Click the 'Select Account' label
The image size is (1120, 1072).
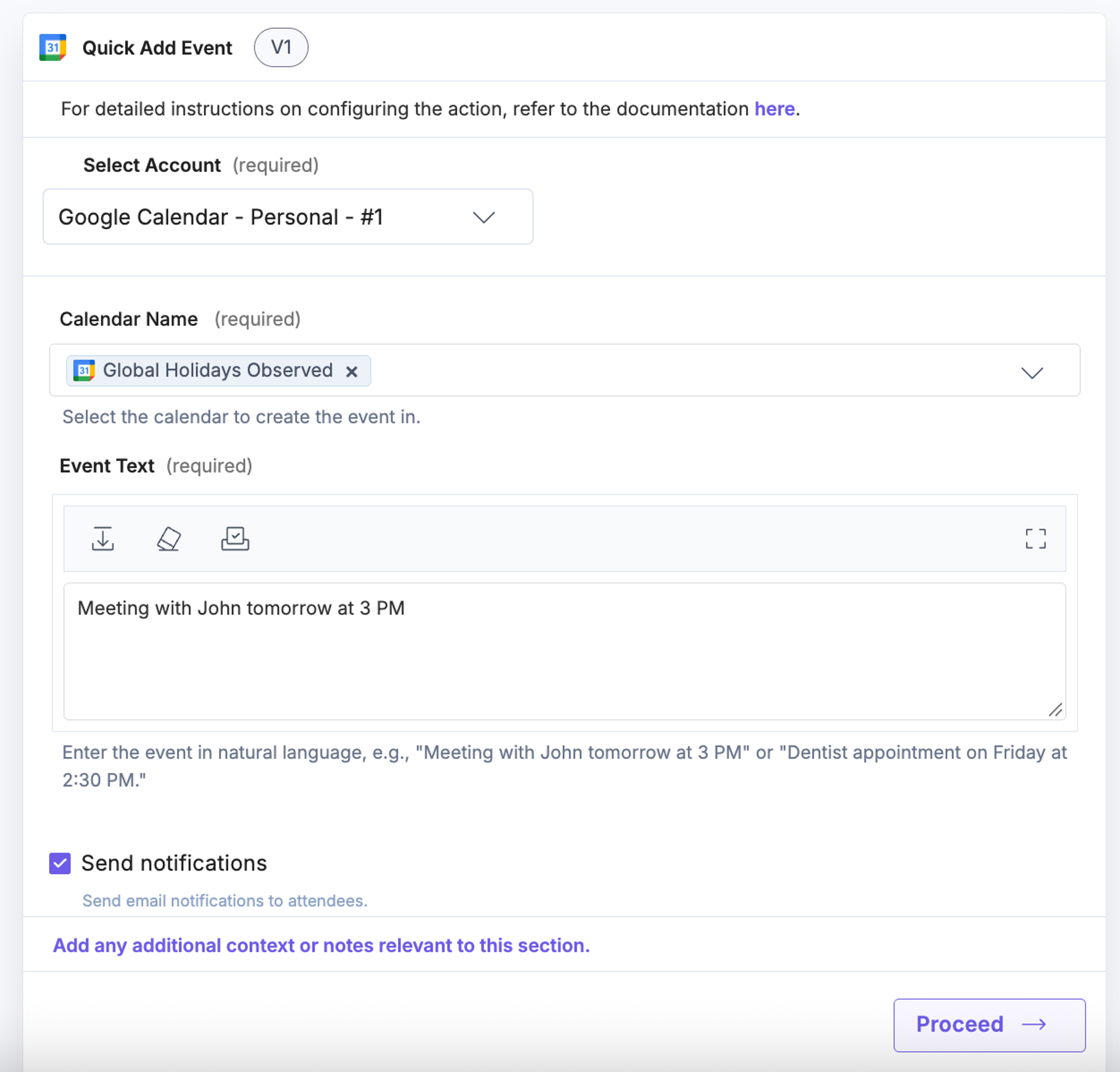(x=152, y=165)
